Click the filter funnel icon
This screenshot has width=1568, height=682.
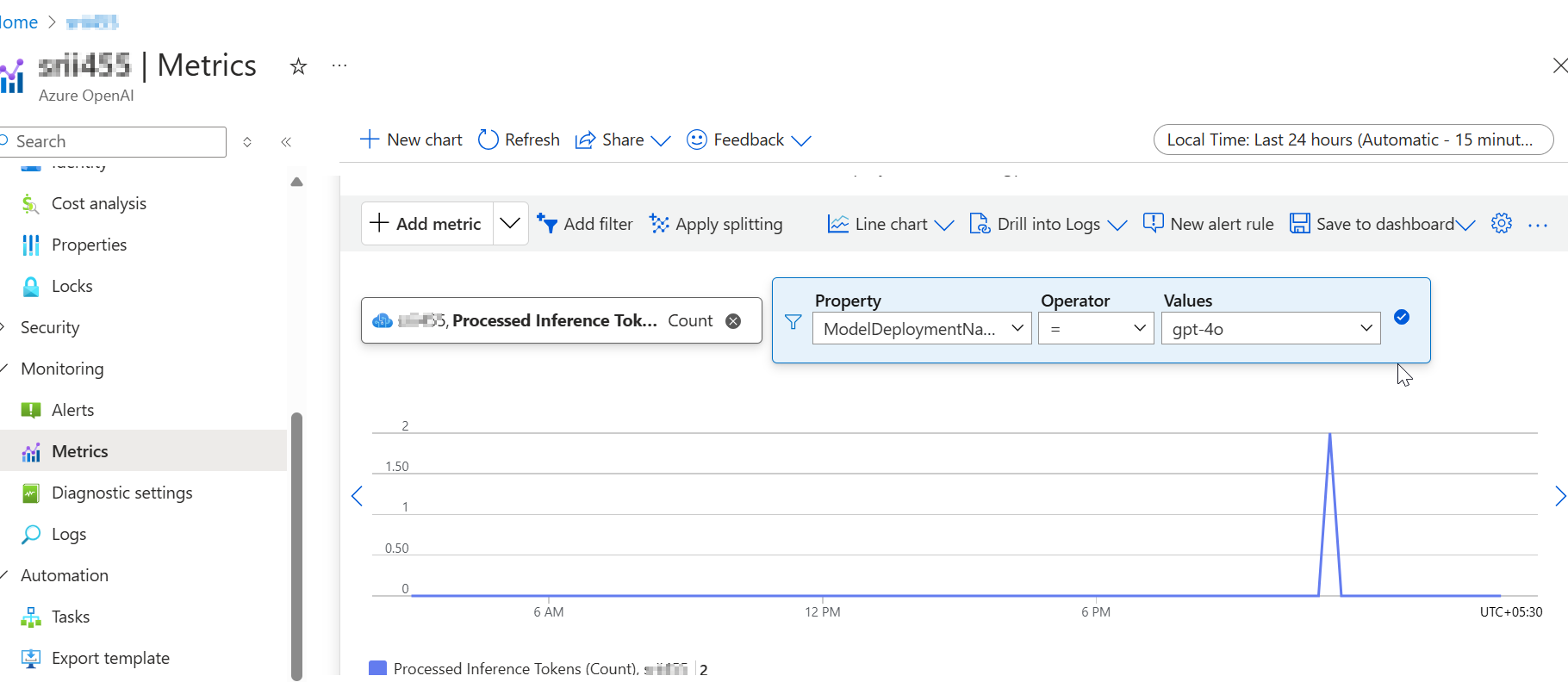click(x=793, y=322)
